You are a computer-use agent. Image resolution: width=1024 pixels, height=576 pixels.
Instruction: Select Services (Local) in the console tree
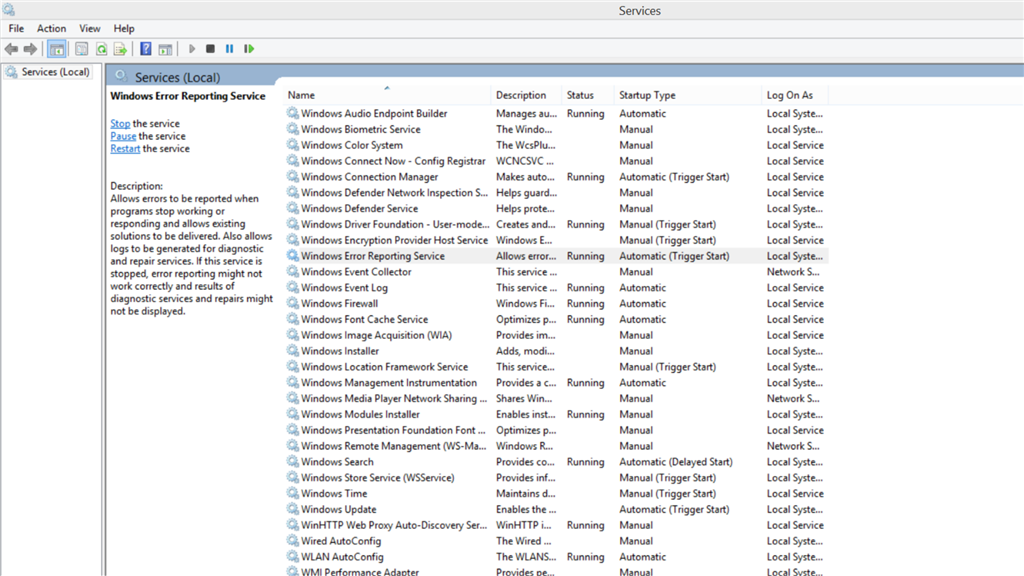pos(47,72)
